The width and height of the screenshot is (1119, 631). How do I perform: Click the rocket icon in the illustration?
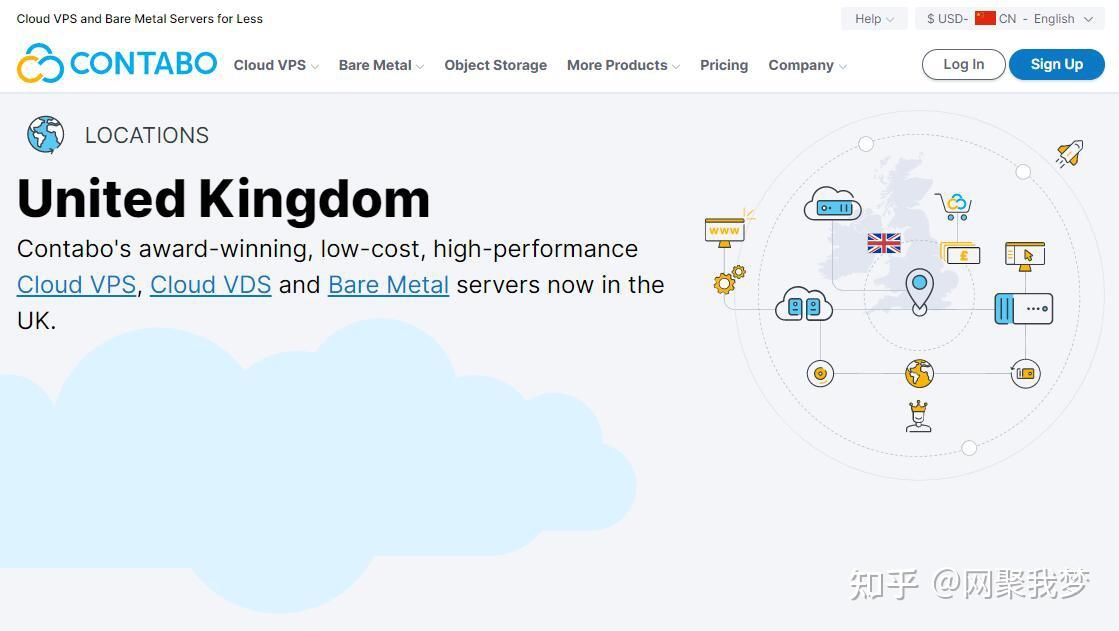(1070, 153)
